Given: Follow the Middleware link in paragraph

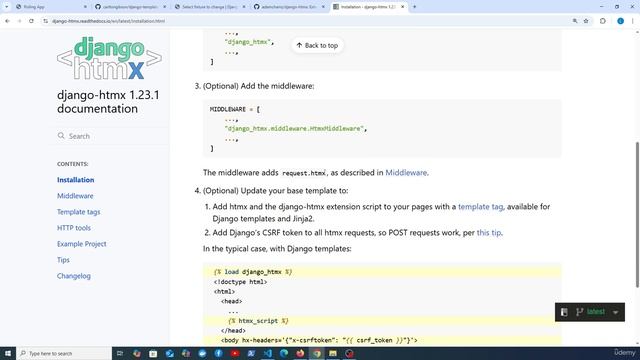Looking at the screenshot, I should tap(406, 173).
